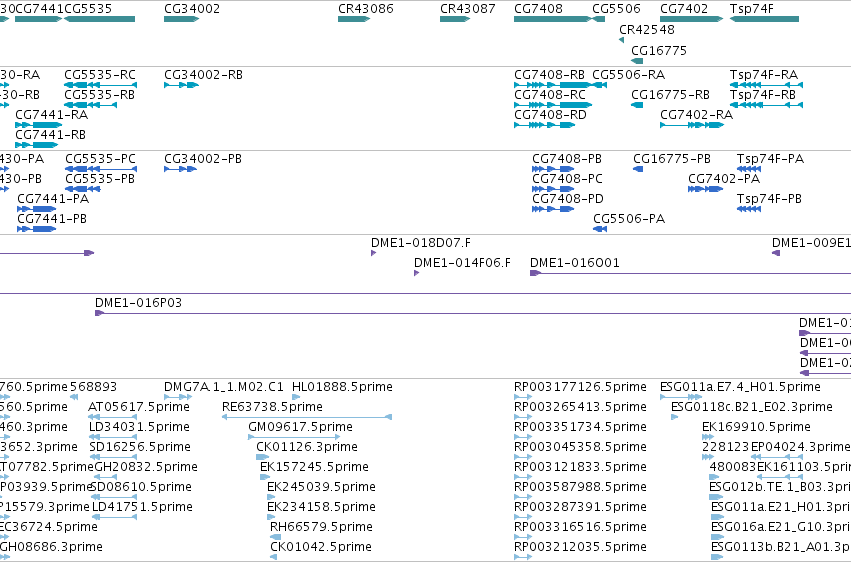
Task: Select EST ESG0118c.B21_E02.3prime
Action: (x=675, y=417)
